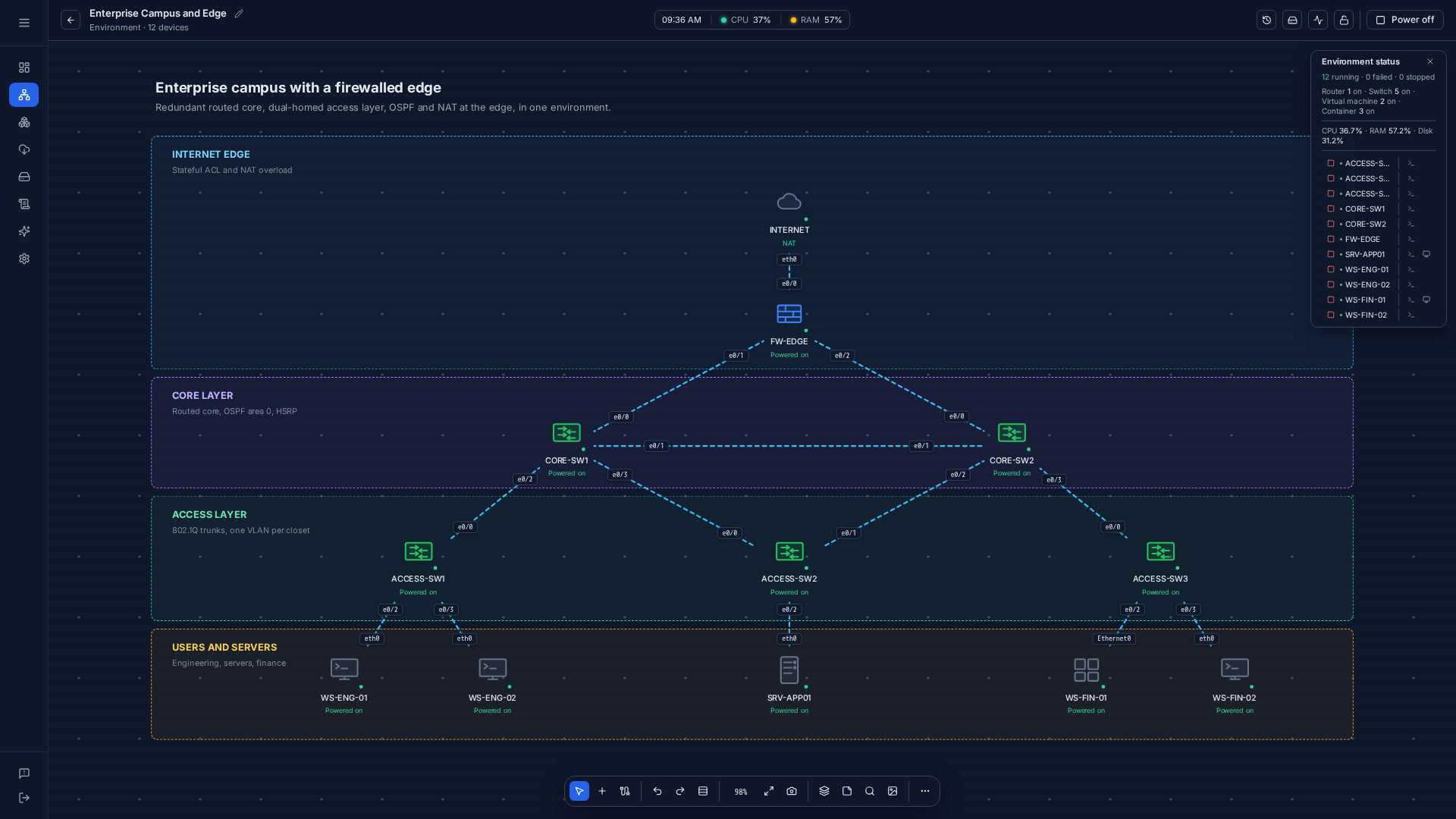This screenshot has width=1456, height=819.
Task: Open the activity pulse monitor icon
Action: (x=1318, y=20)
